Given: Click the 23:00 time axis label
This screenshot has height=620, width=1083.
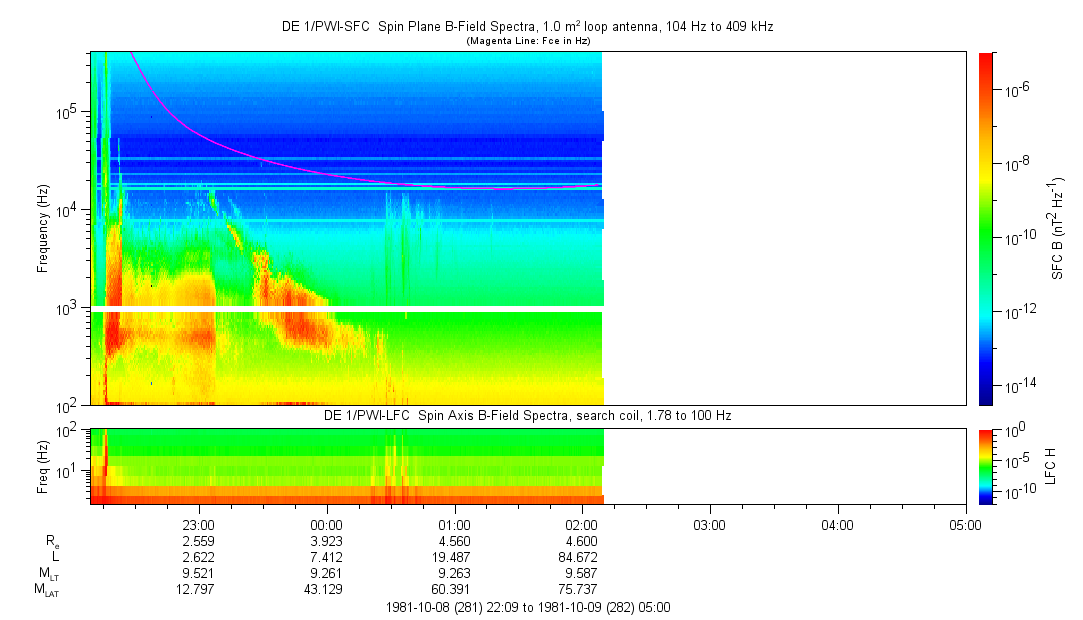Looking at the screenshot, I should click(x=198, y=525).
